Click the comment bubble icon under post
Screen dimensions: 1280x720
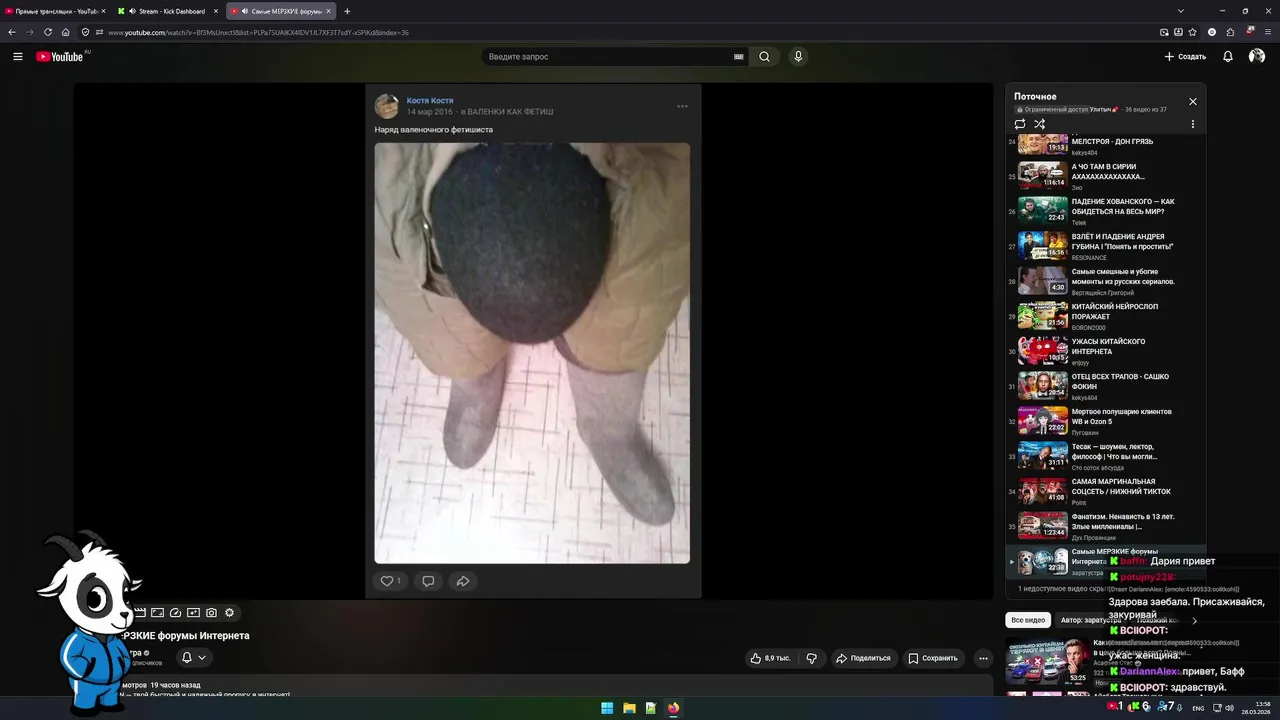(x=428, y=581)
